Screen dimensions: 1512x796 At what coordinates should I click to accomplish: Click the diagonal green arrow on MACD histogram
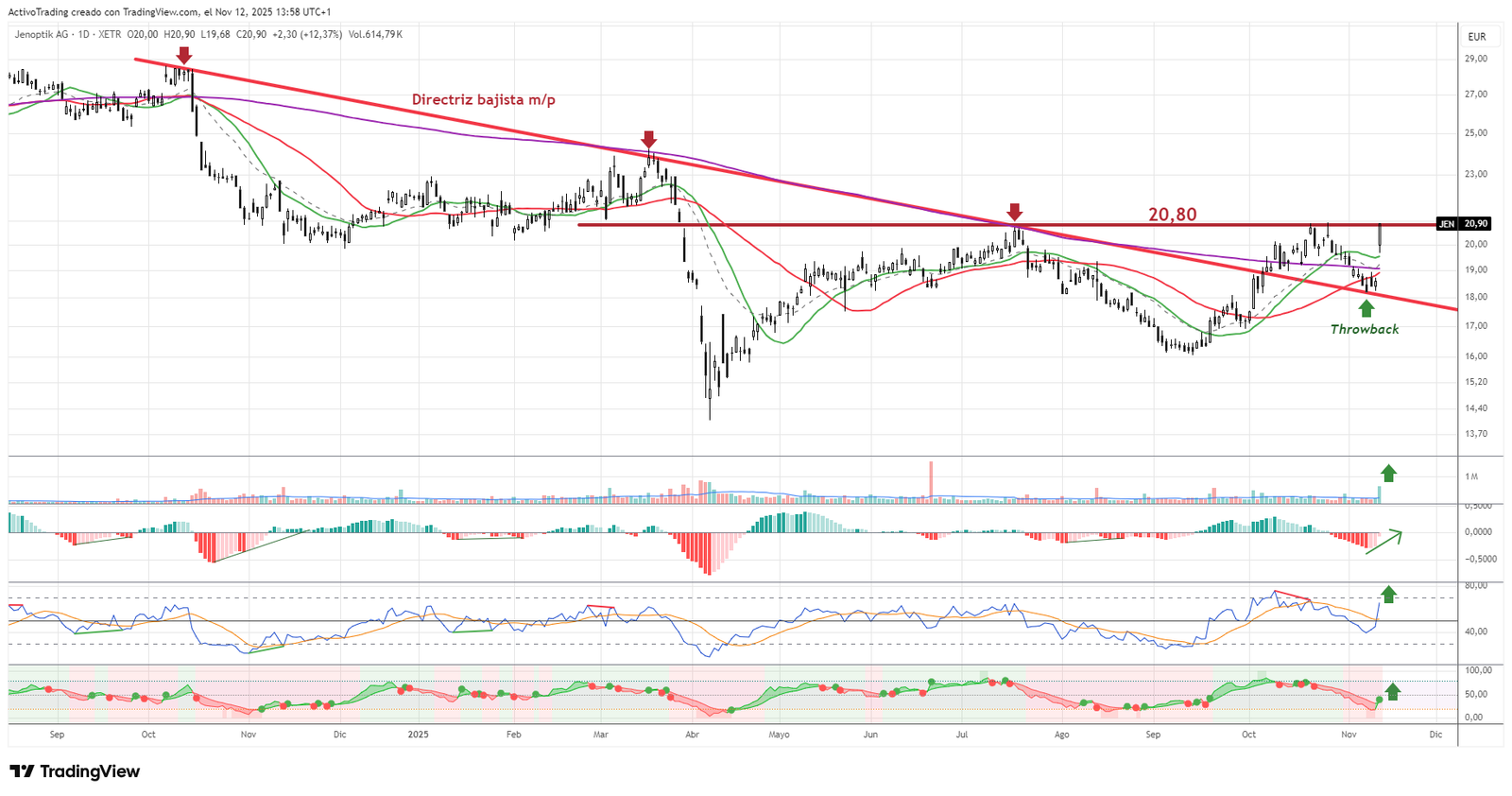(x=1384, y=542)
